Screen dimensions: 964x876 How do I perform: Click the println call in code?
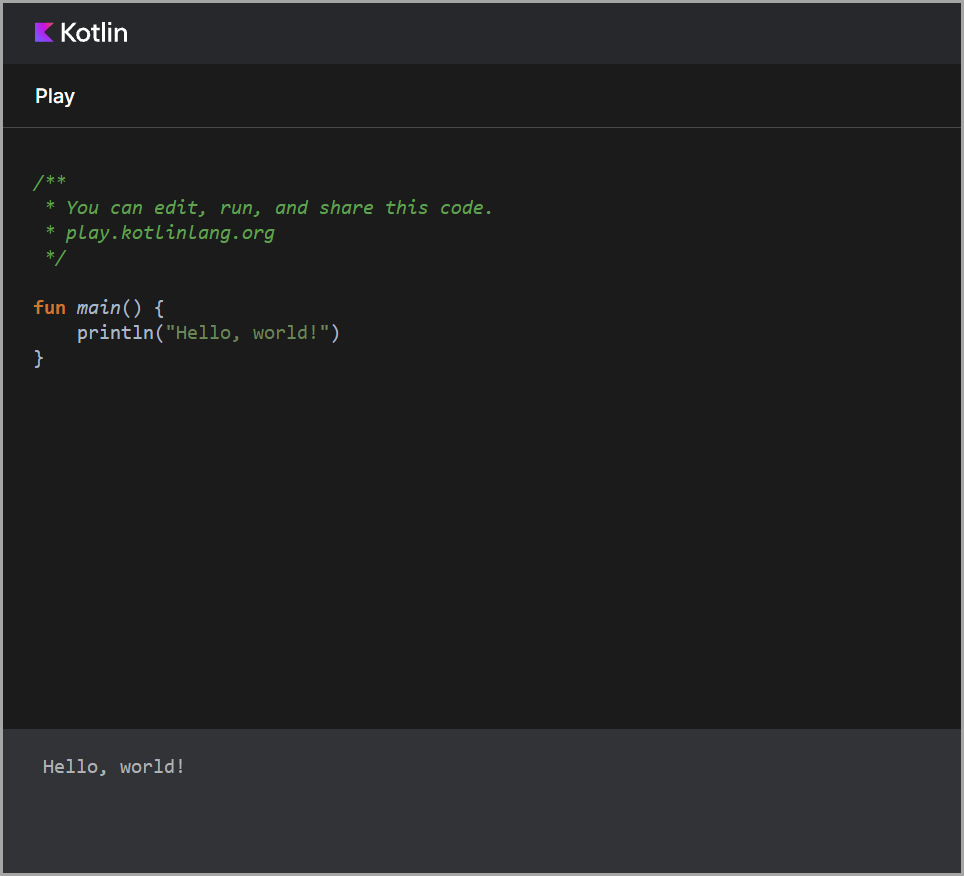tap(115, 333)
